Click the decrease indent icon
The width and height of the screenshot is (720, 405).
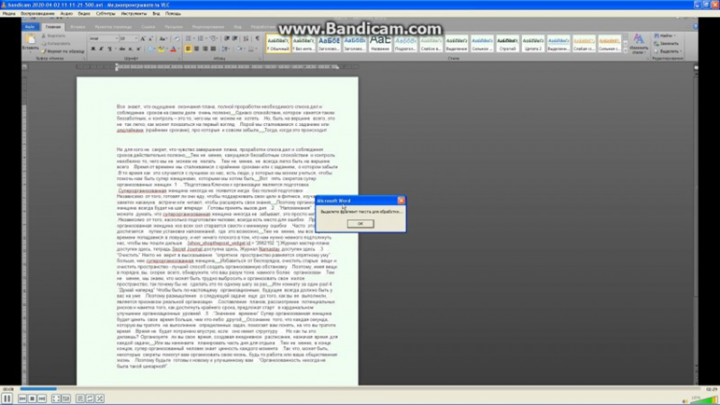[x=227, y=39]
